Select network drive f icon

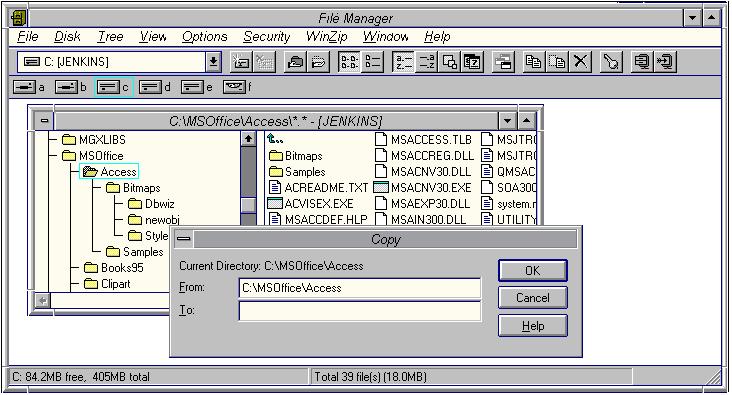[234, 87]
